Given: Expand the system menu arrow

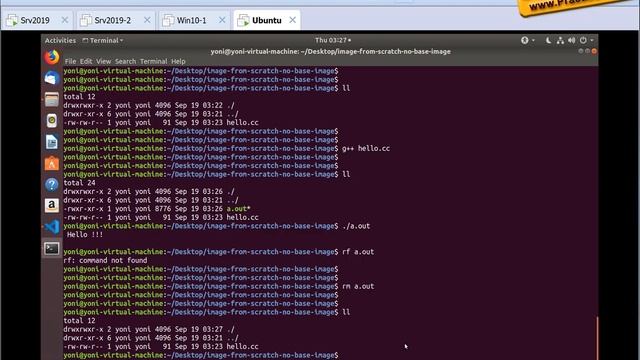Looking at the screenshot, I should tap(592, 40).
